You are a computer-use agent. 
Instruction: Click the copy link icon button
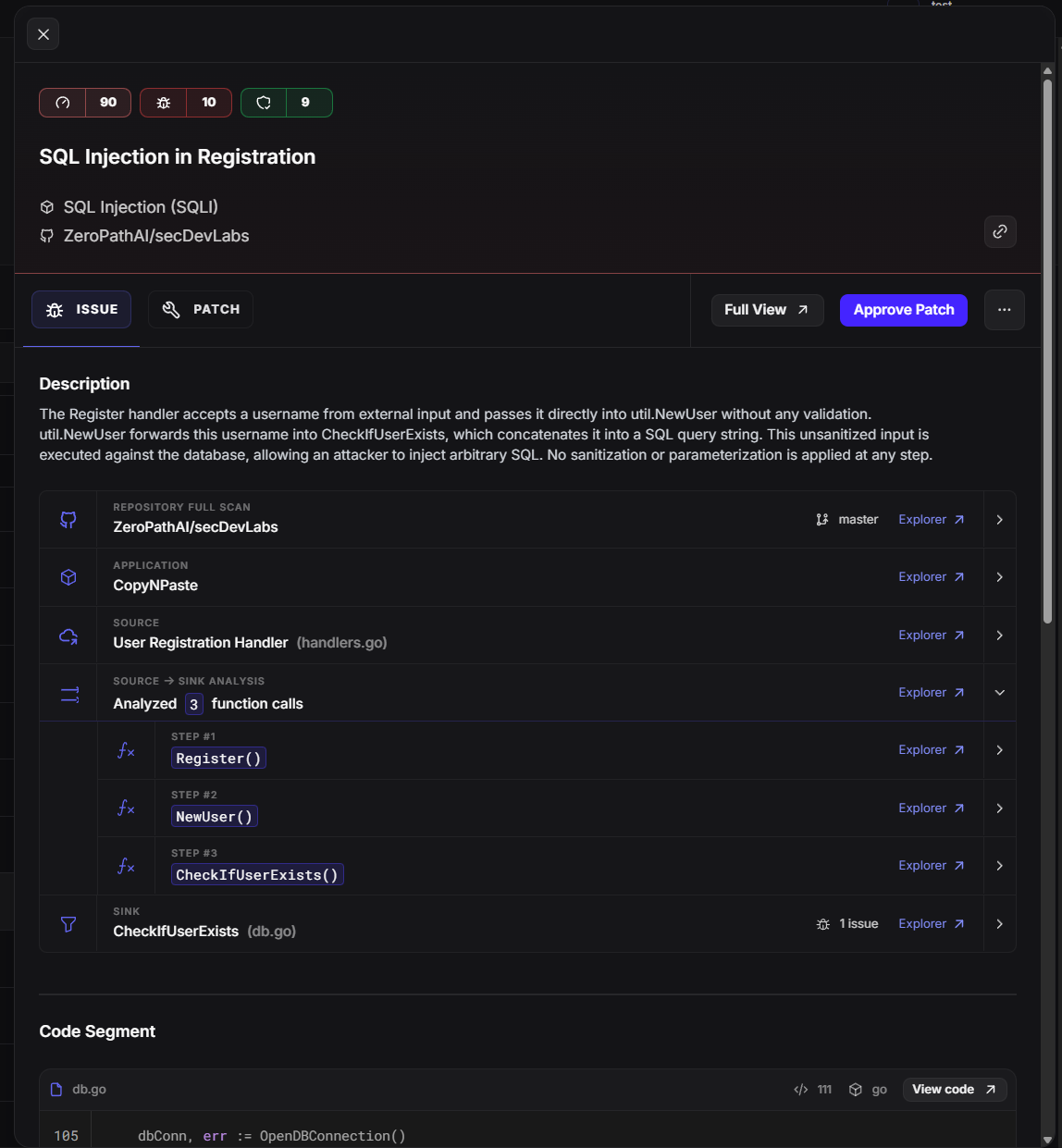click(x=1000, y=231)
